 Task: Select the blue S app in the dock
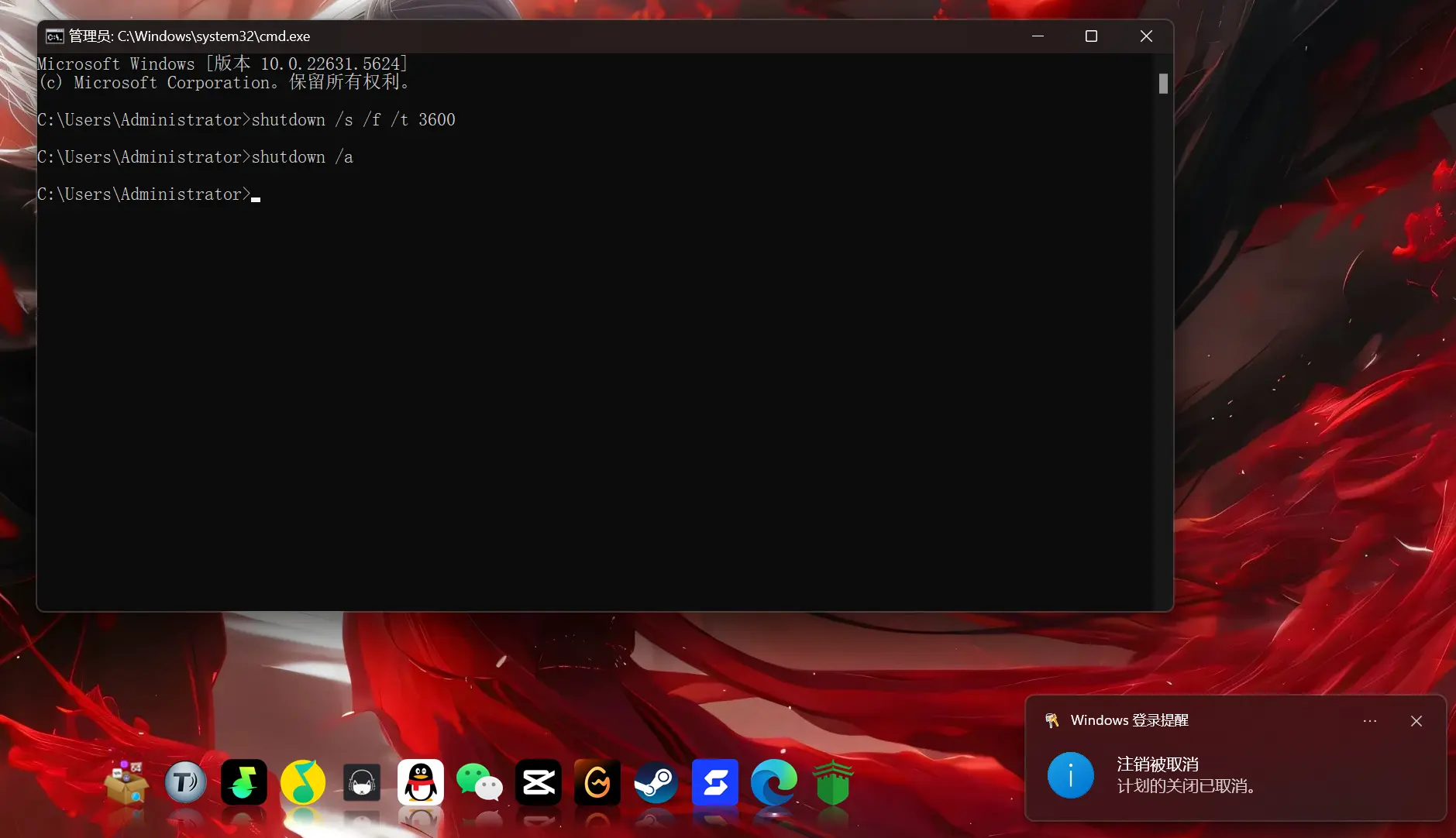[714, 782]
